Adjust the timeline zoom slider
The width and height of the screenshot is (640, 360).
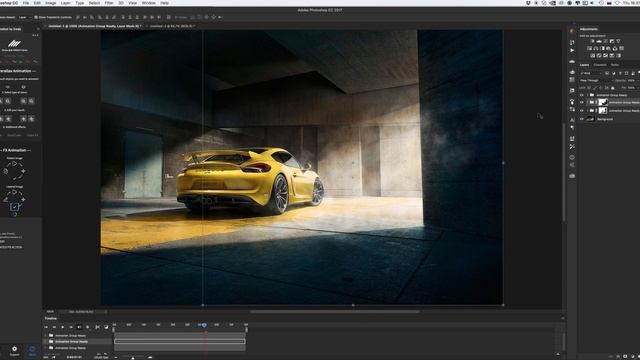(133, 358)
